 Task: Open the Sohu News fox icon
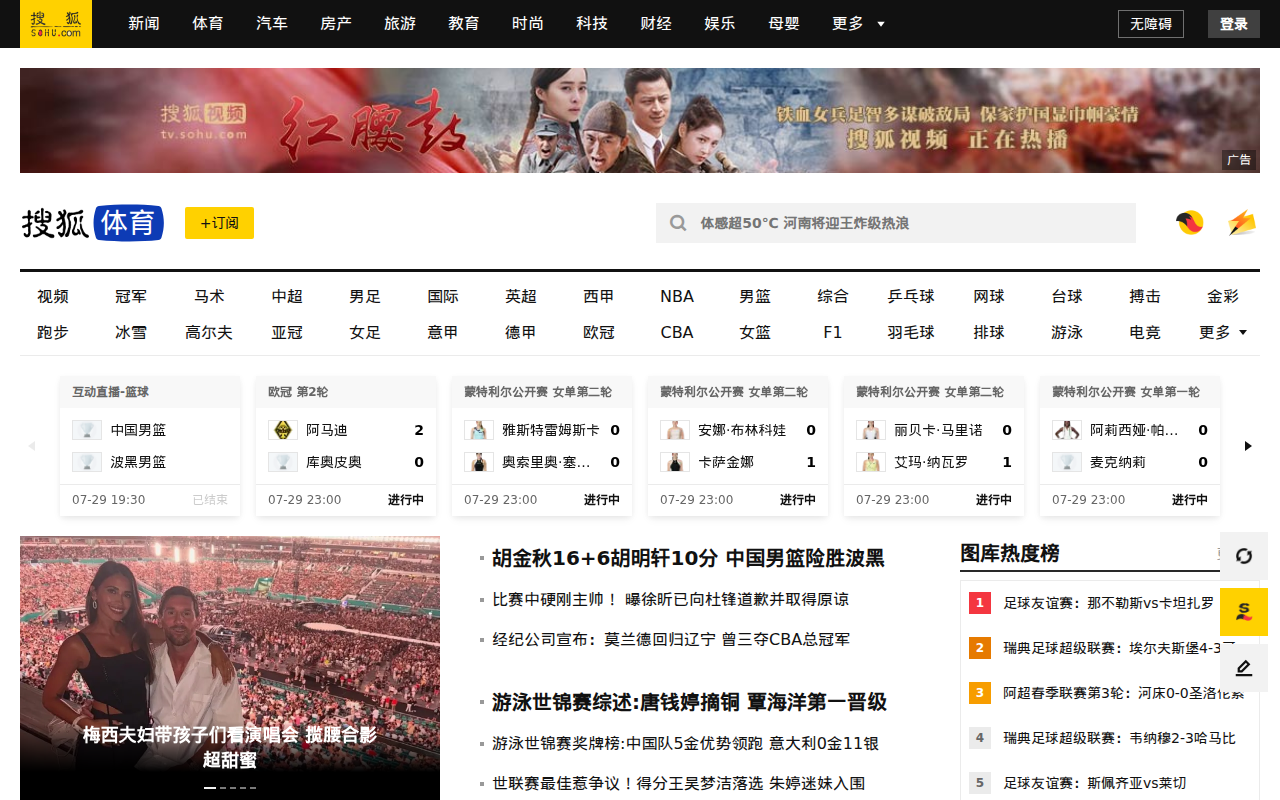1190,223
